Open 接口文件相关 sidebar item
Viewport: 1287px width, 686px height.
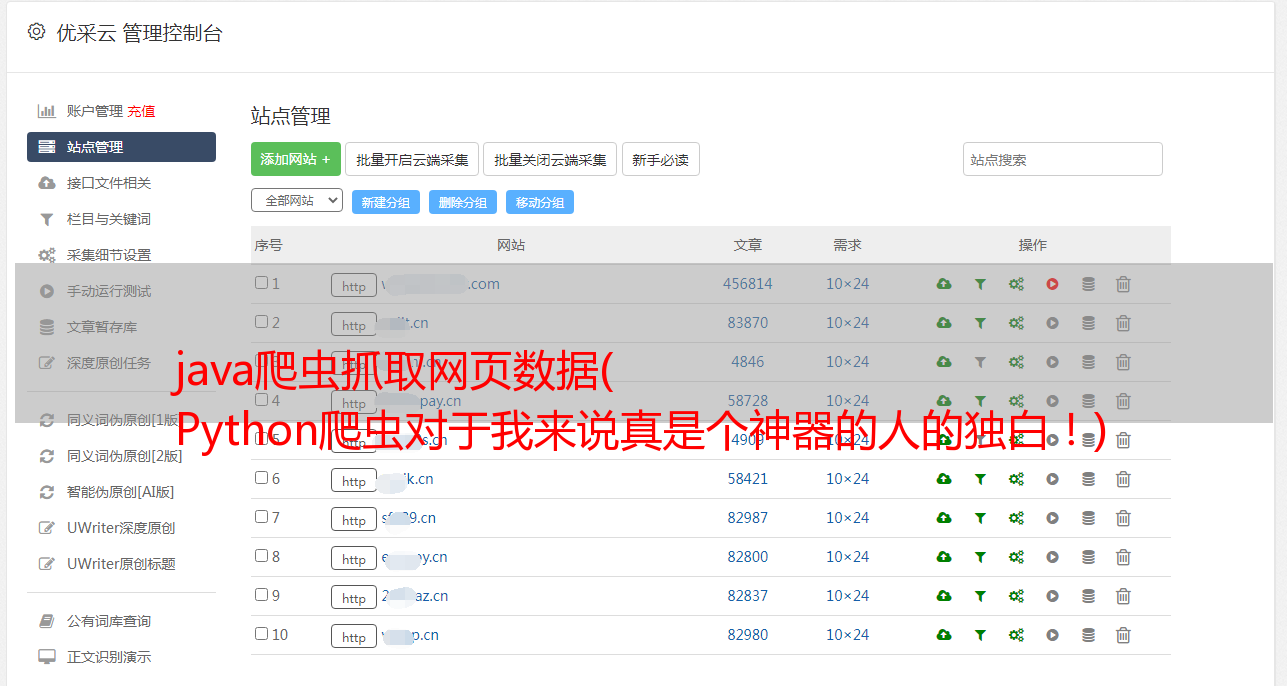coord(109,183)
